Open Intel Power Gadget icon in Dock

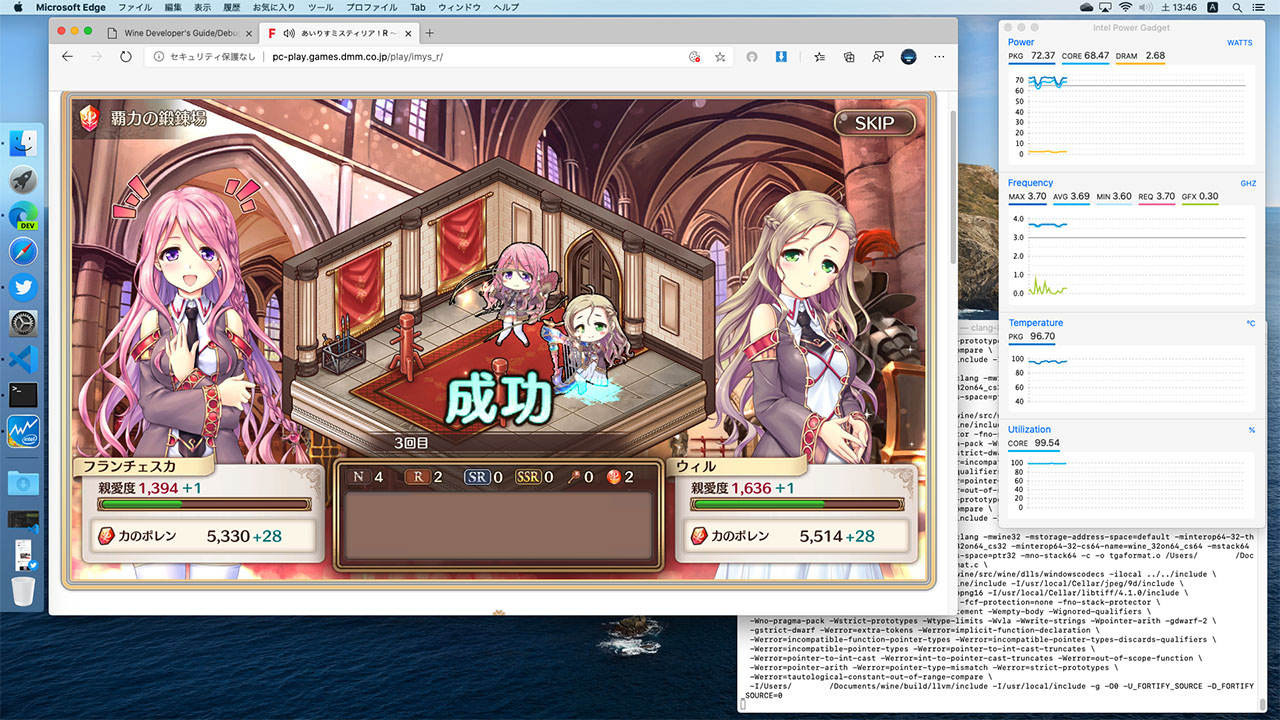23,431
